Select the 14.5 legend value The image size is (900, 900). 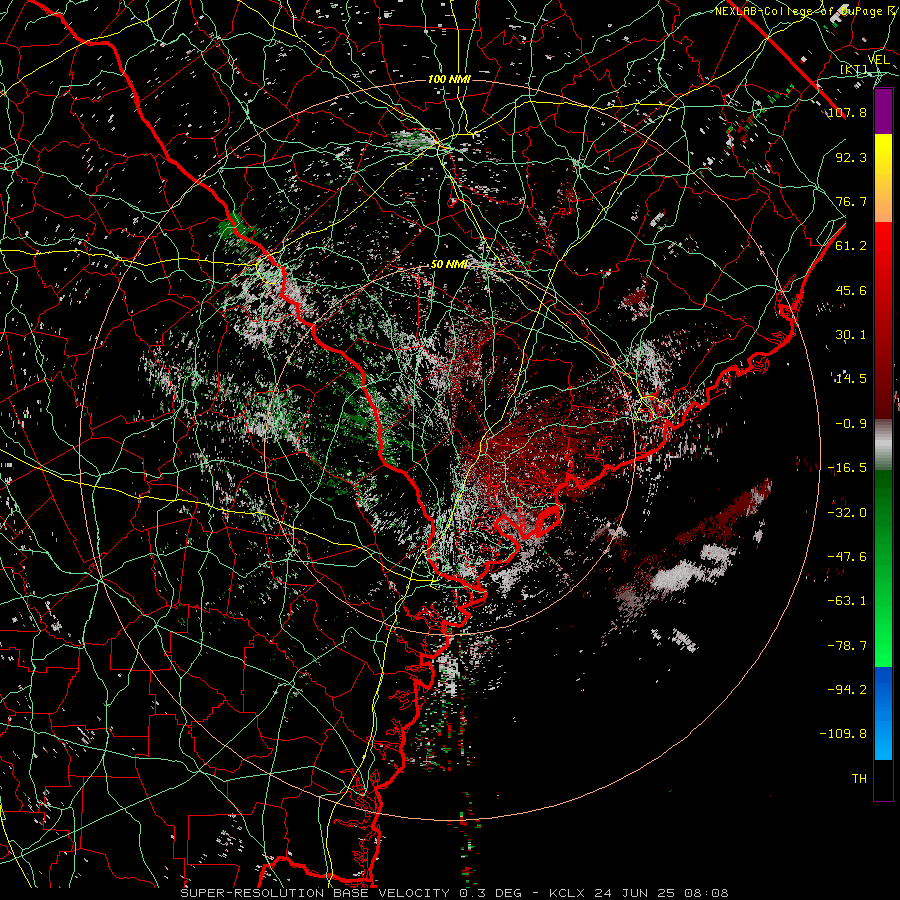[x=851, y=379]
